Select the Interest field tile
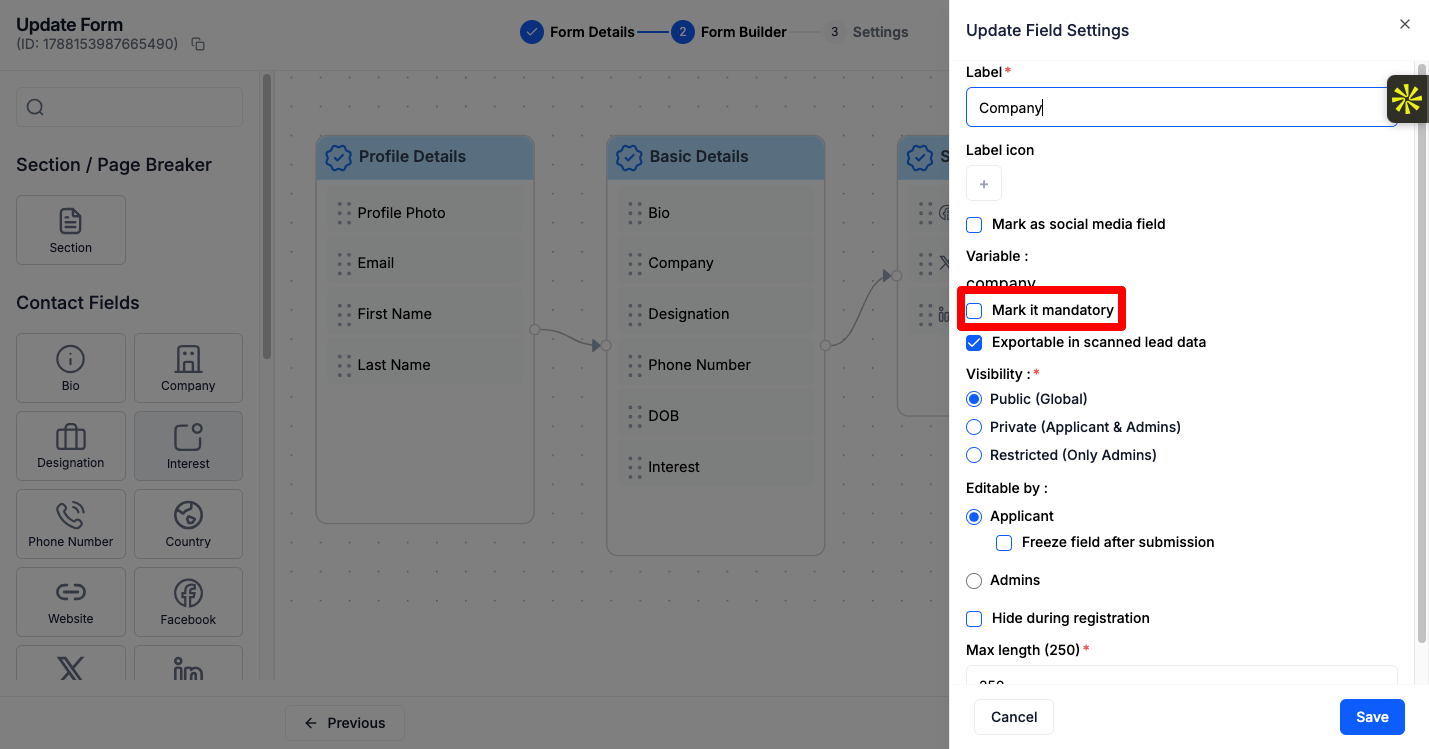The image size is (1429, 749). (x=188, y=446)
